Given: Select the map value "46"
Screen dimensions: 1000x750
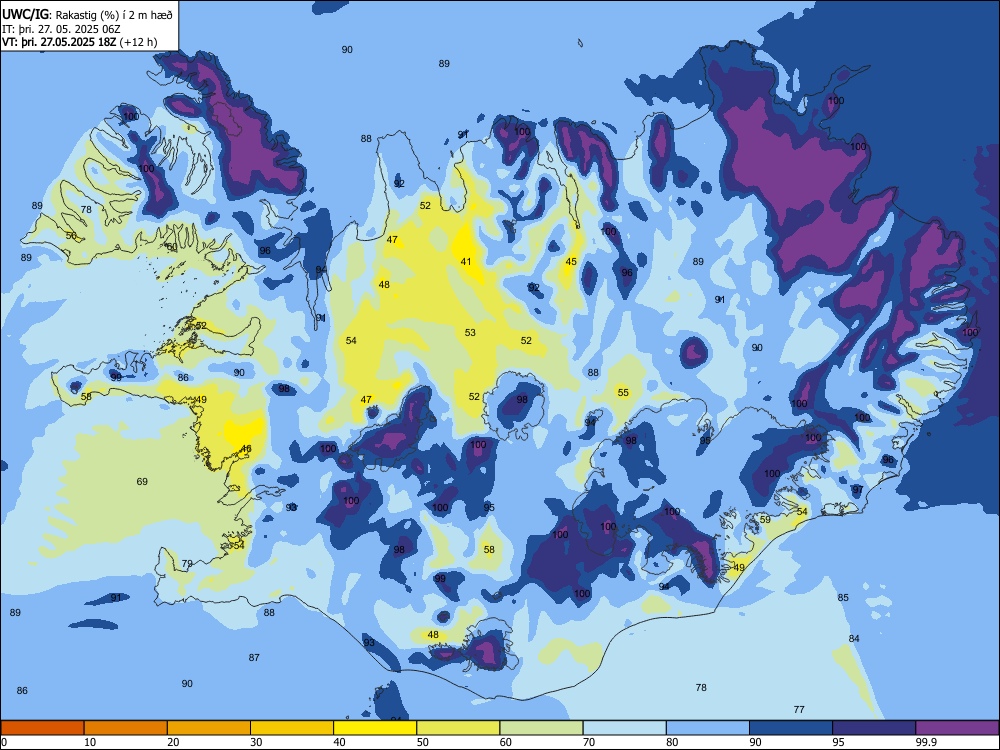Looking at the screenshot, I should click(x=246, y=449).
